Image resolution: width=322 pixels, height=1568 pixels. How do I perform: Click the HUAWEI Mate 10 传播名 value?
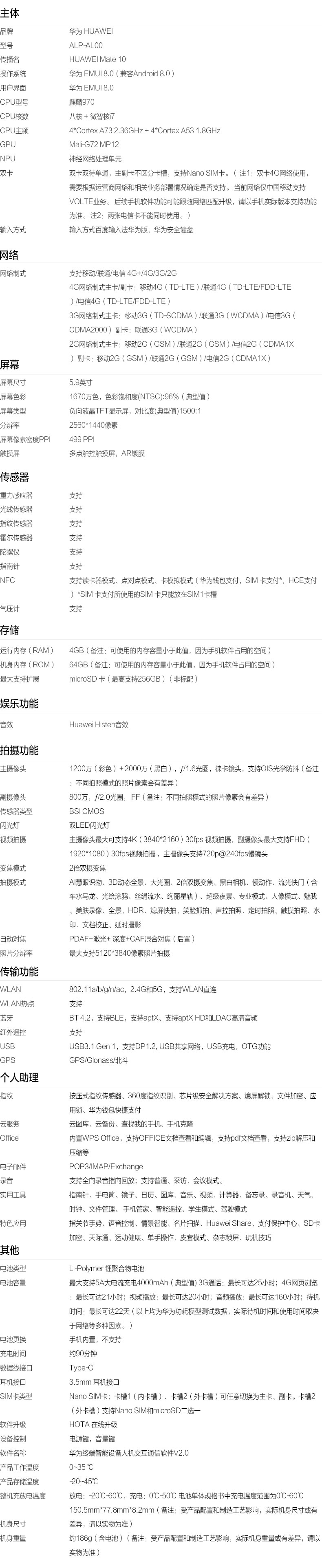97,59
